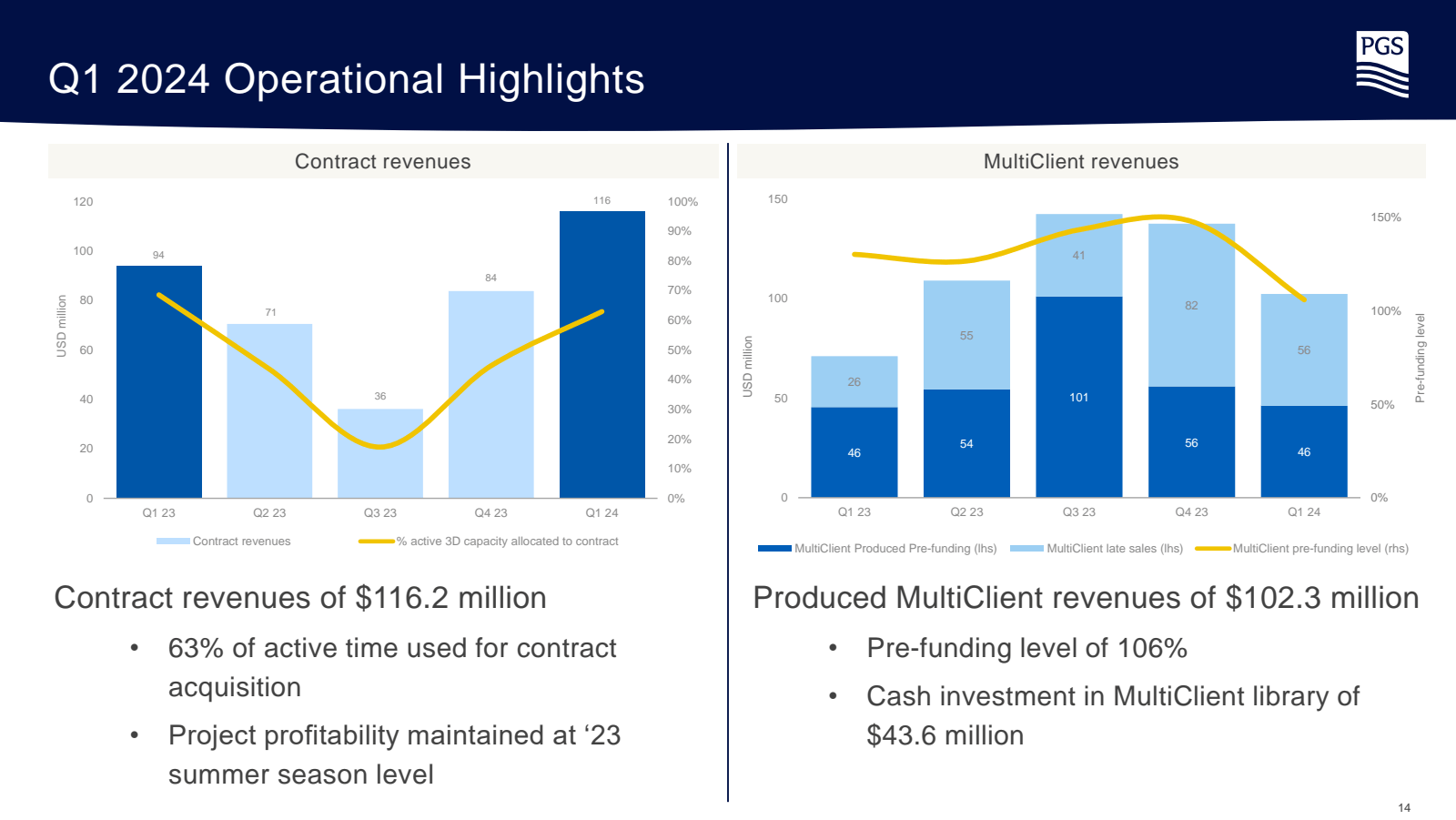The height and width of the screenshot is (820, 1456).
Task: Click the Q2 23 late sales segment labeled 55
Action: 966,335
